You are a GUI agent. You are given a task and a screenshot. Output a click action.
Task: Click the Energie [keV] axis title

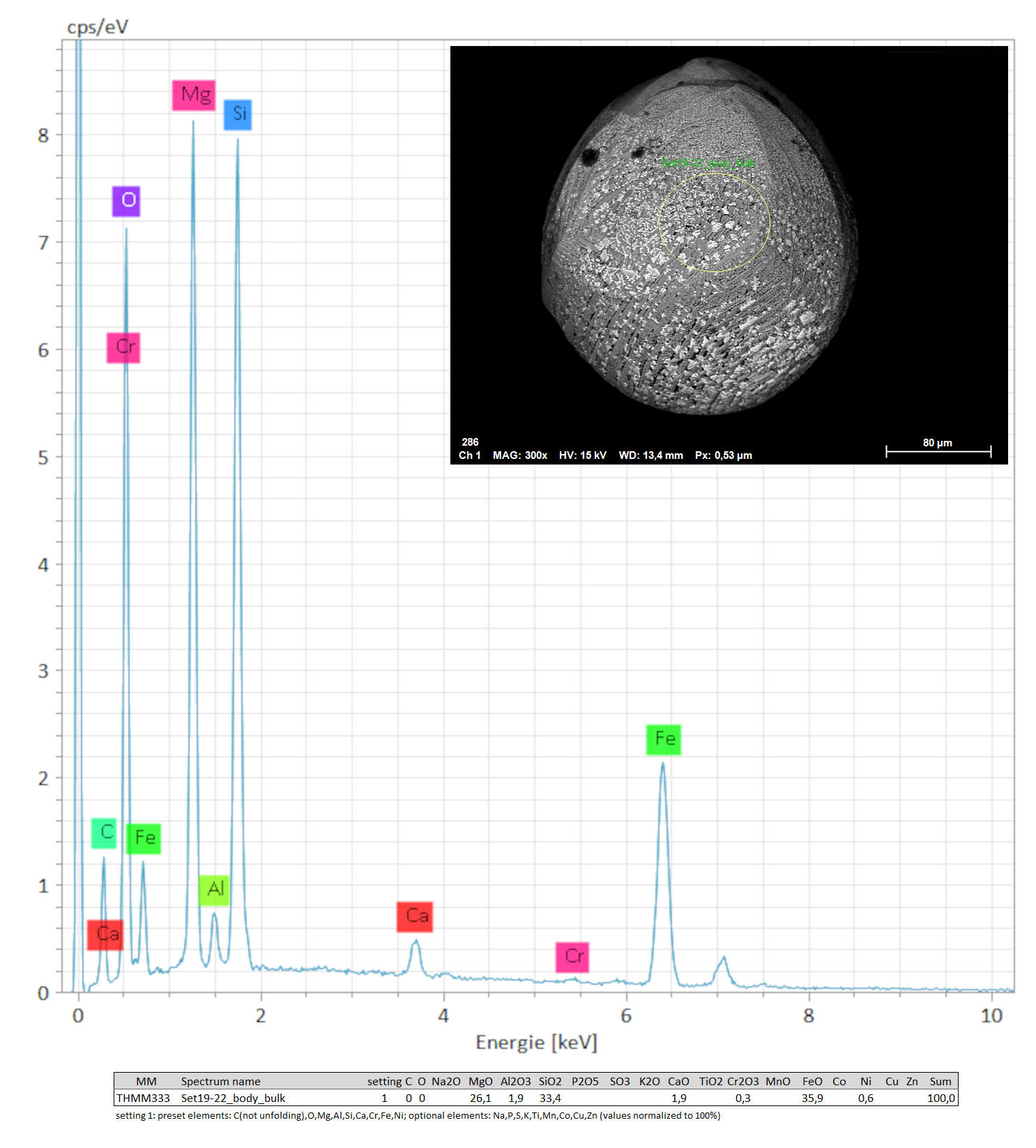click(x=536, y=1043)
